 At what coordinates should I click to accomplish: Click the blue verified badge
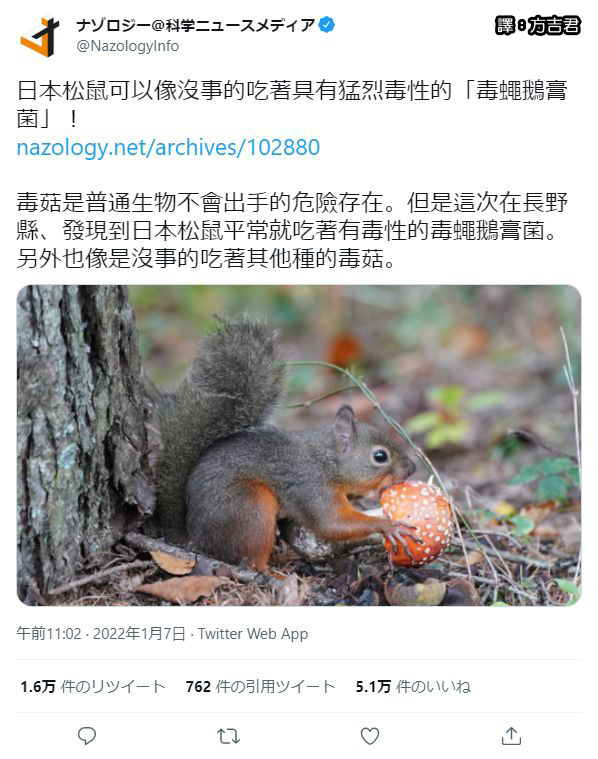coord(327,24)
